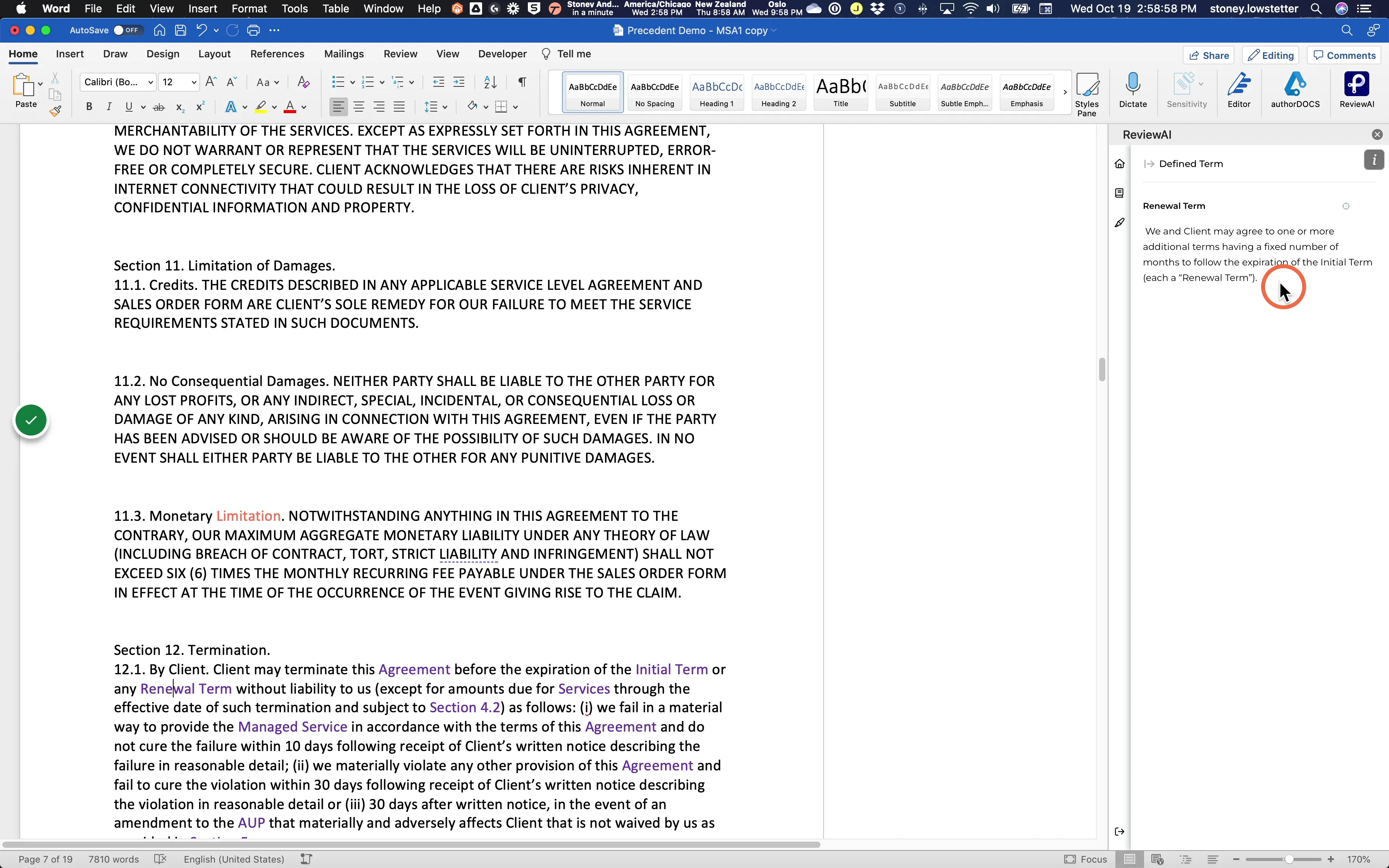The image size is (1389, 868).
Task: Open the font size dropdown
Action: click(194, 83)
